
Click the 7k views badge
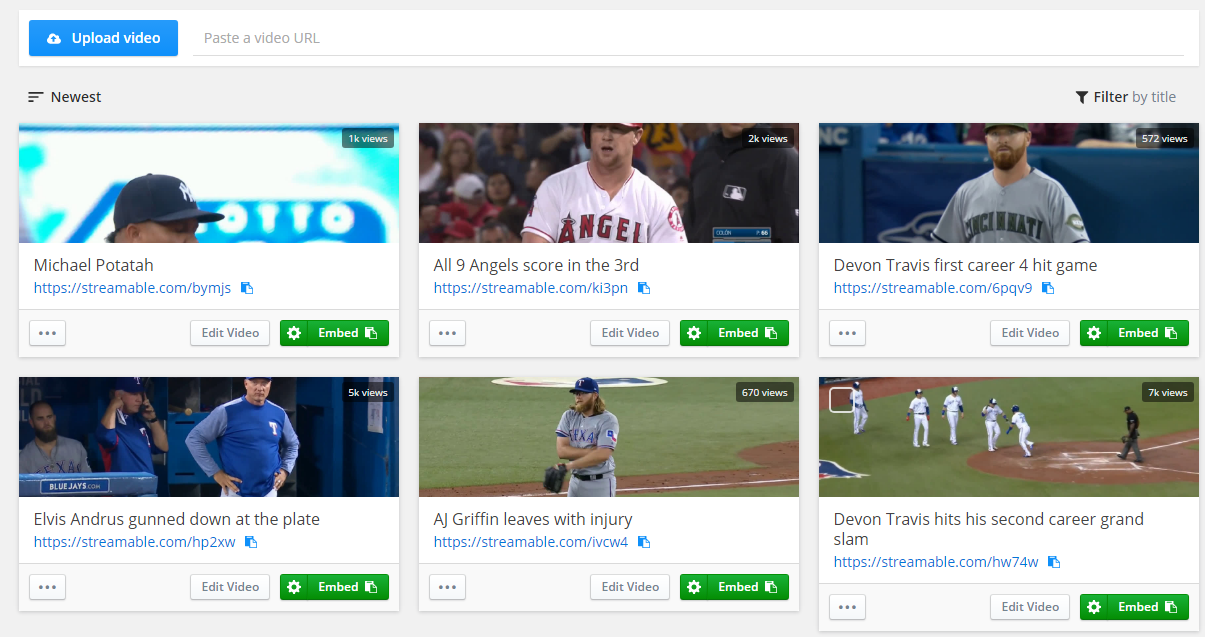click(x=1168, y=392)
